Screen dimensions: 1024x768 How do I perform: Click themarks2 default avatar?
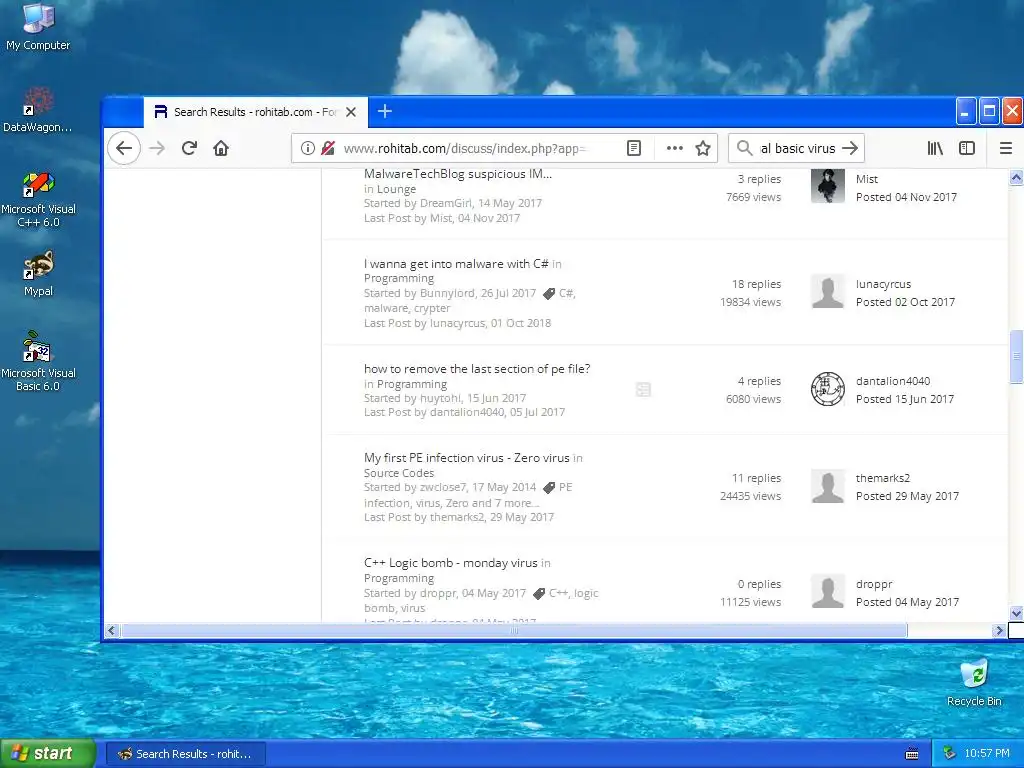[827, 487]
